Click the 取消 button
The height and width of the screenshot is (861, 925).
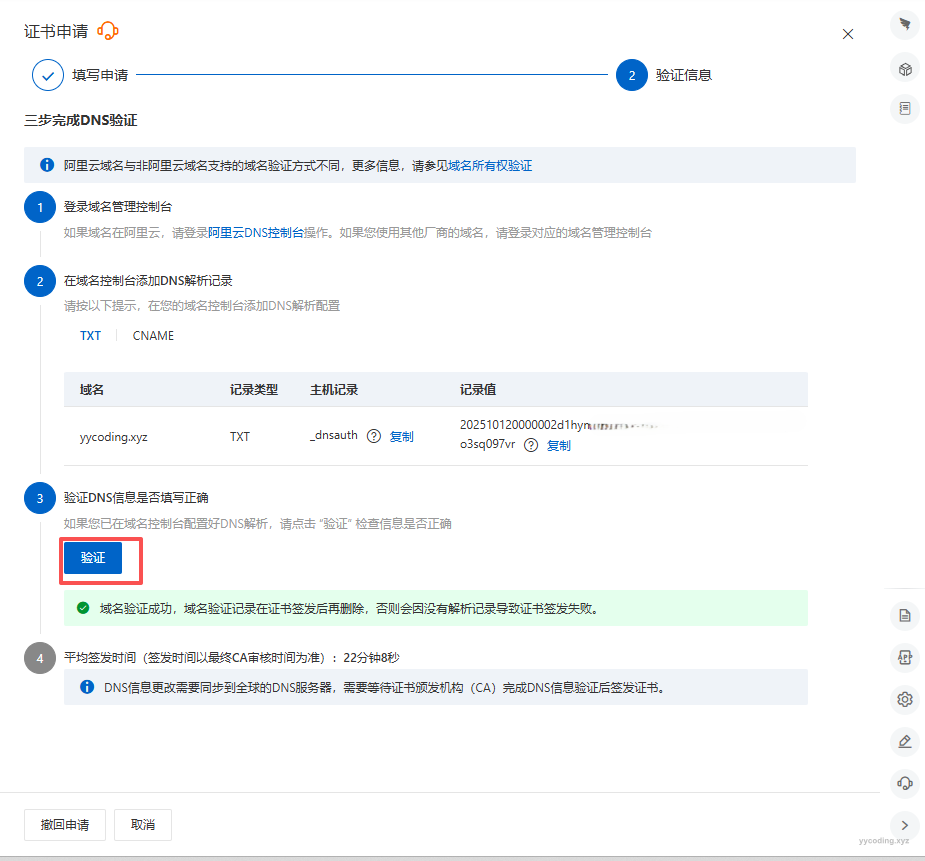tap(143, 825)
